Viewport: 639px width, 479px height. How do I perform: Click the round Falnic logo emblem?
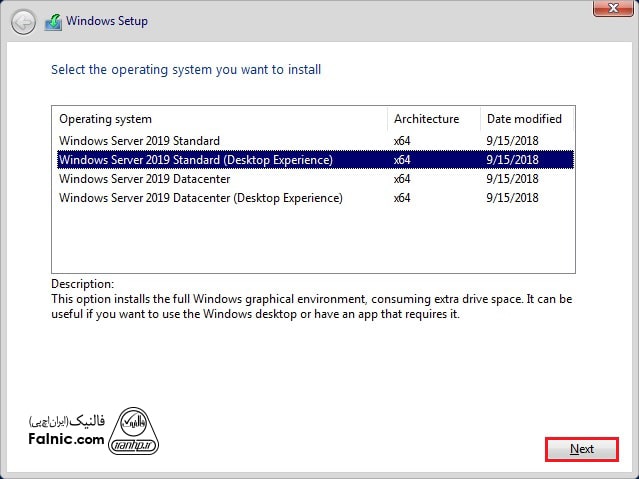click(139, 430)
